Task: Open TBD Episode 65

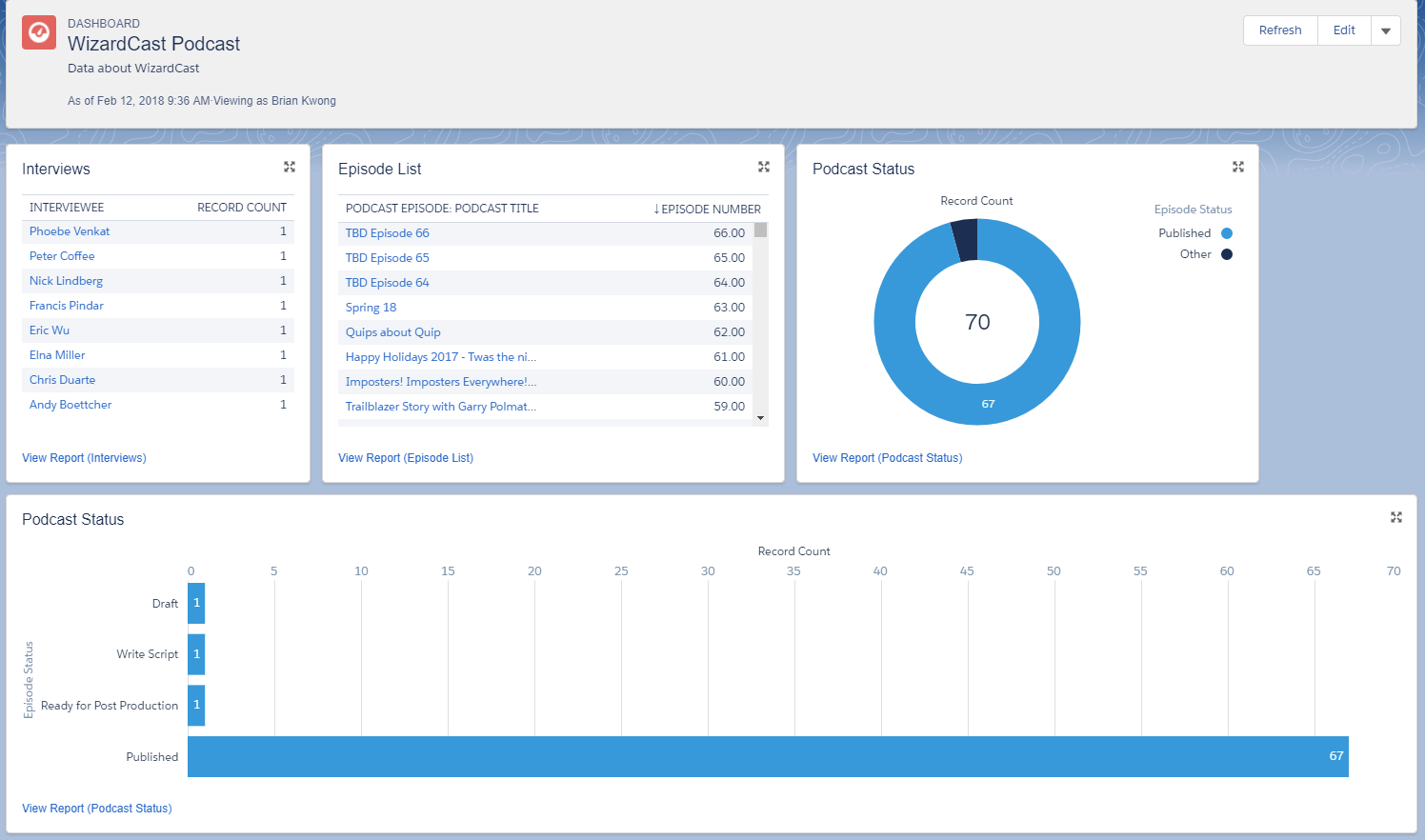Action: point(388,258)
